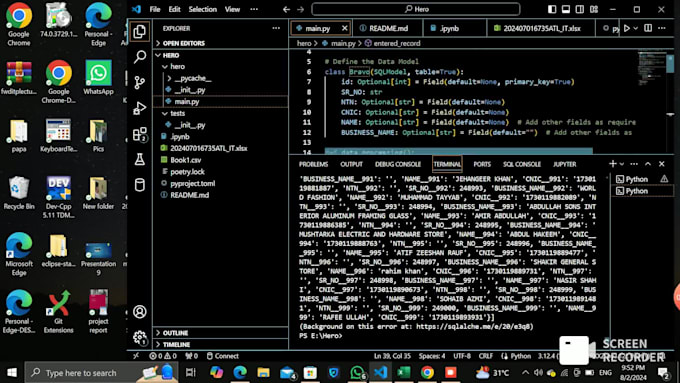
Task: Click the Hero command center search box
Action: (415, 9)
